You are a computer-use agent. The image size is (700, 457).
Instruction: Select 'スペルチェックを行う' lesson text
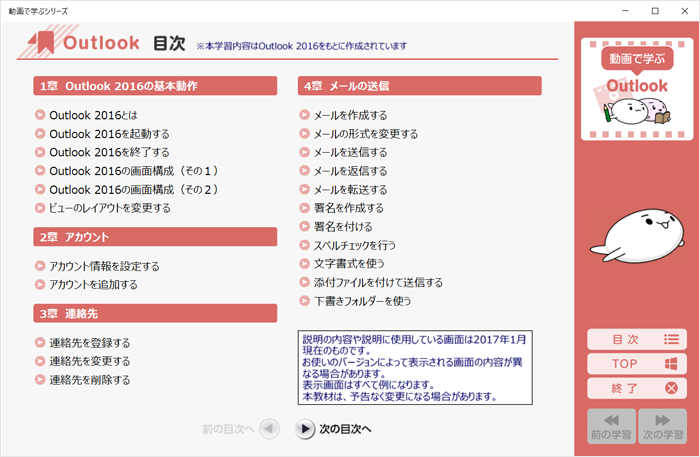coord(355,245)
